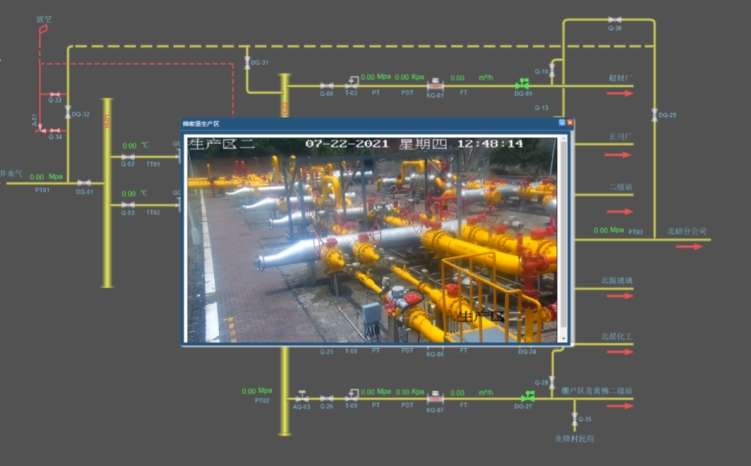Viewport: 751px width, 466px height.
Task: Click the 棚户区及黄桷二级站 outlet label
Action: tap(597, 391)
